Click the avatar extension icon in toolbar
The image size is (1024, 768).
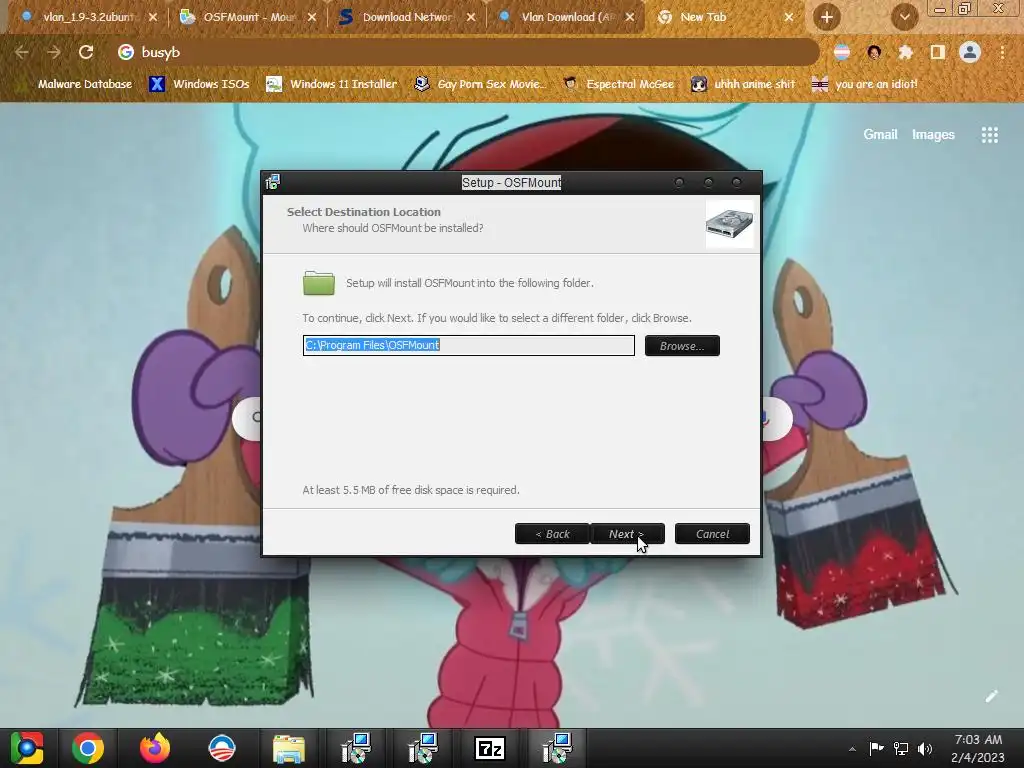coord(874,52)
